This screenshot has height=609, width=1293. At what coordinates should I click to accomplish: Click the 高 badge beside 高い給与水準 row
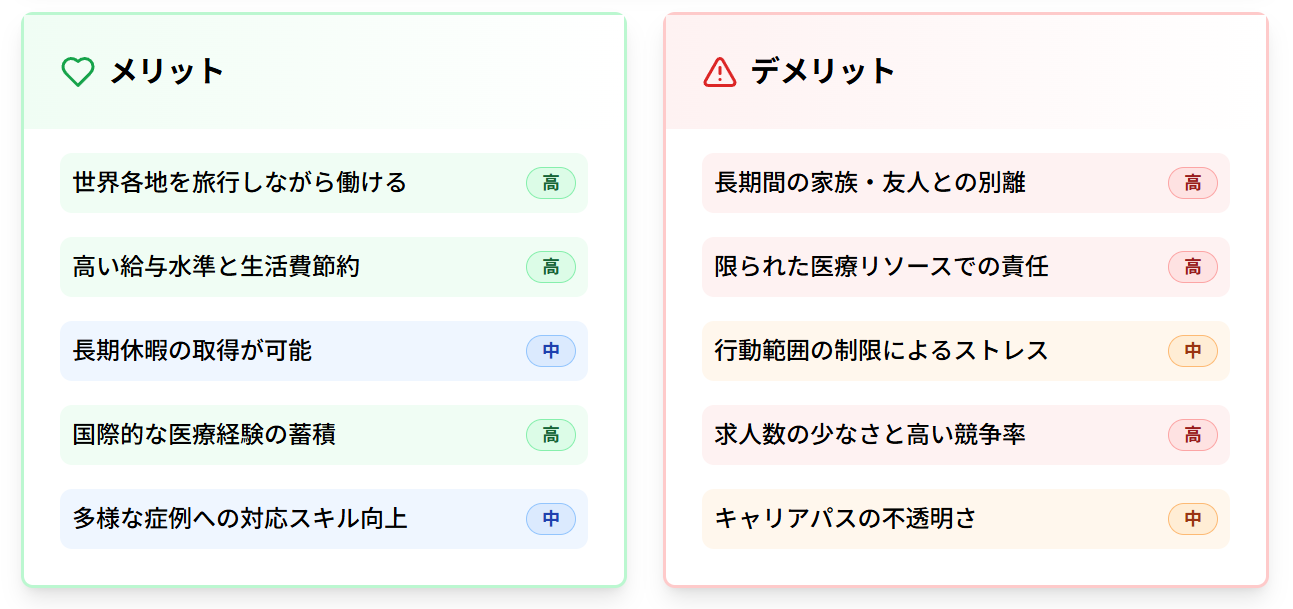tap(551, 267)
